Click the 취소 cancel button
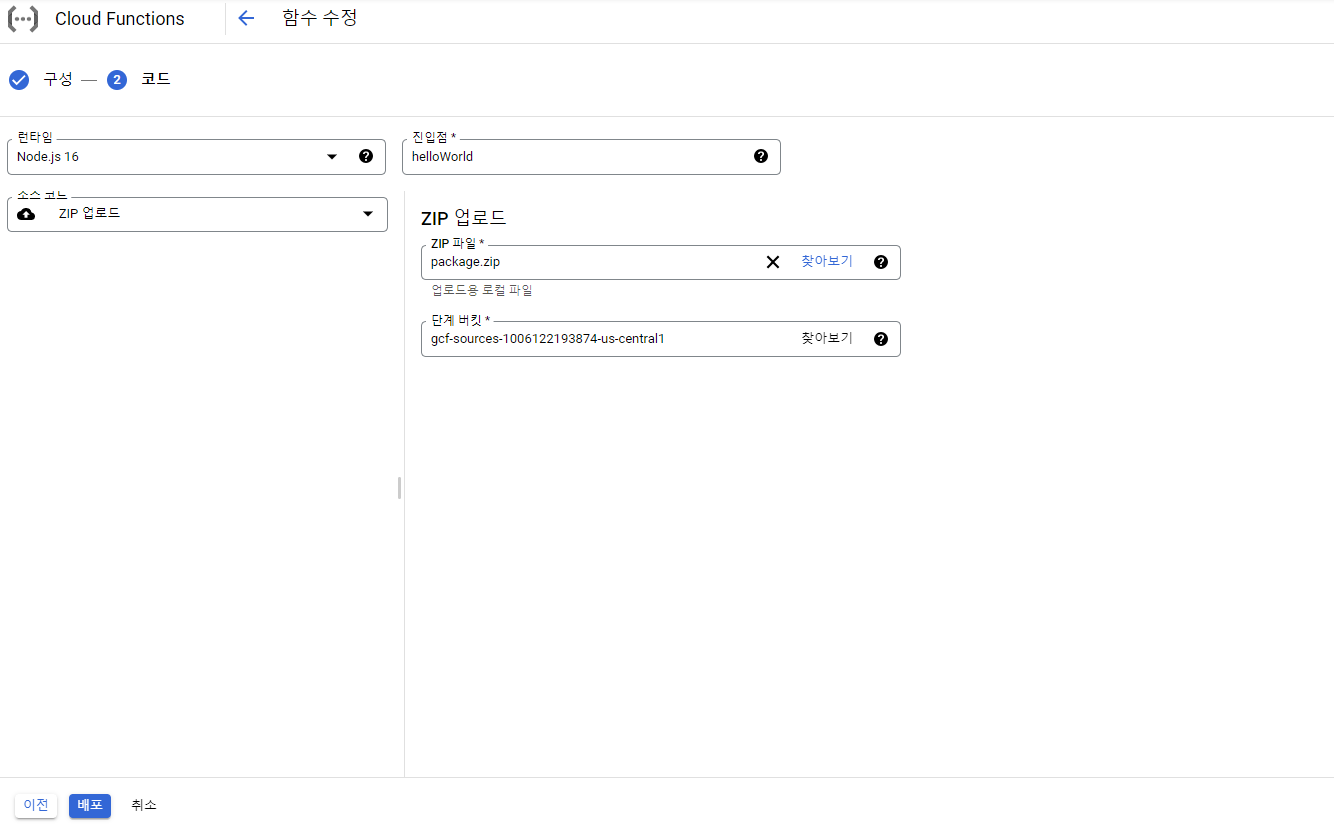The height and width of the screenshot is (828, 1334). (144, 805)
